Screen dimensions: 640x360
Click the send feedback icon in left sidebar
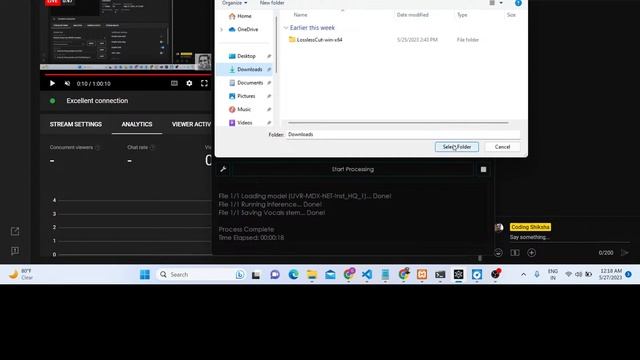click(15, 251)
